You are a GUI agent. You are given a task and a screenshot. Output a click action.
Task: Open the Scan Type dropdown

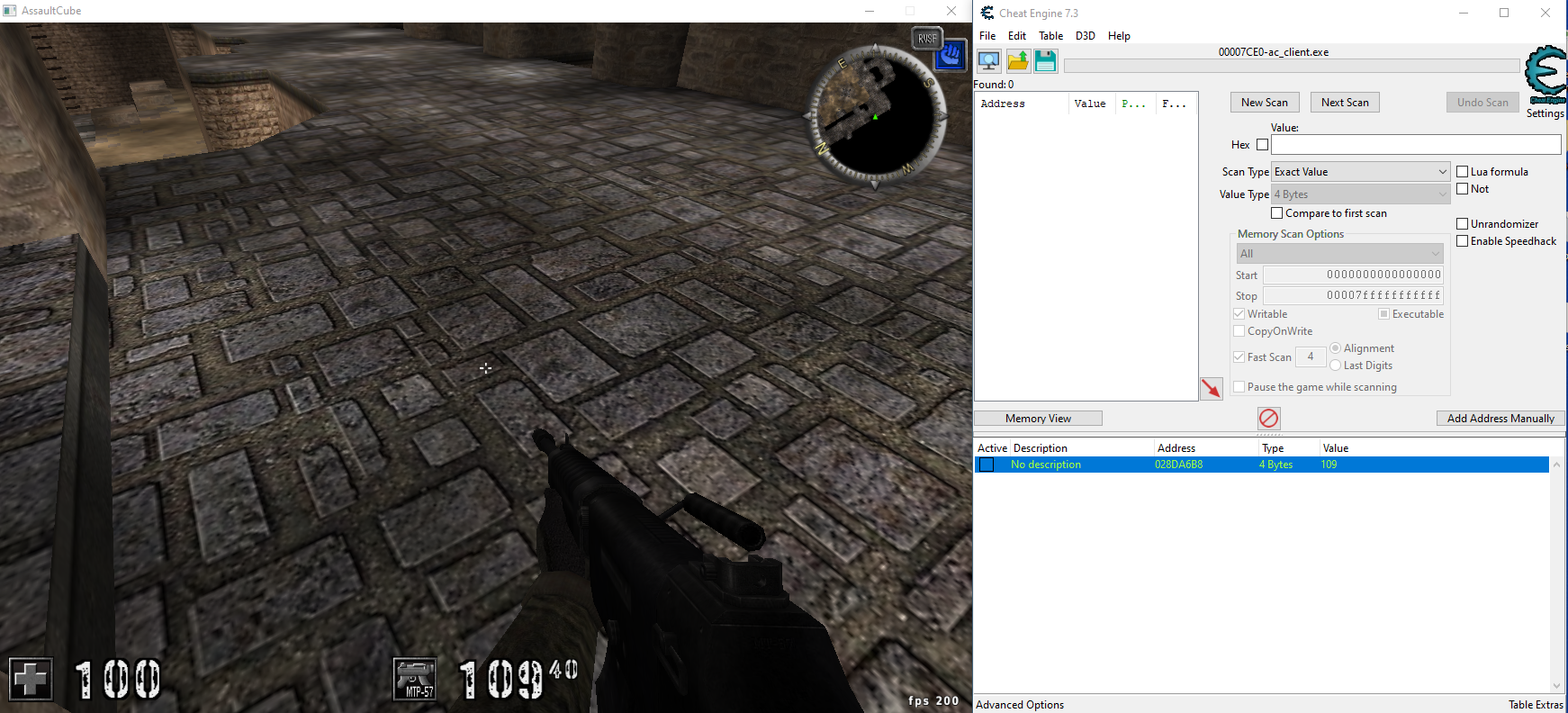pyautogui.click(x=1360, y=172)
